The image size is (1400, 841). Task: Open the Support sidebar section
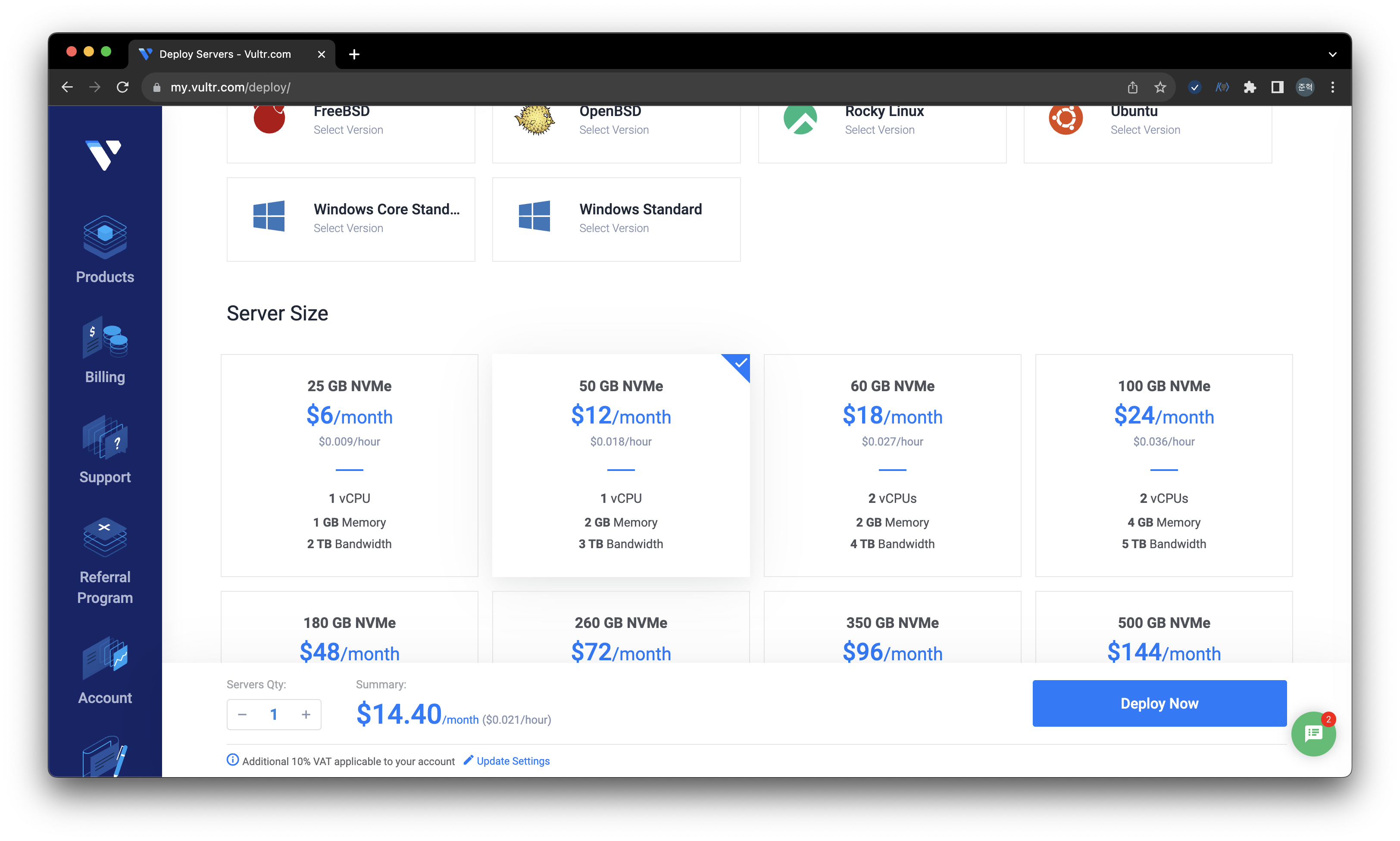[105, 450]
